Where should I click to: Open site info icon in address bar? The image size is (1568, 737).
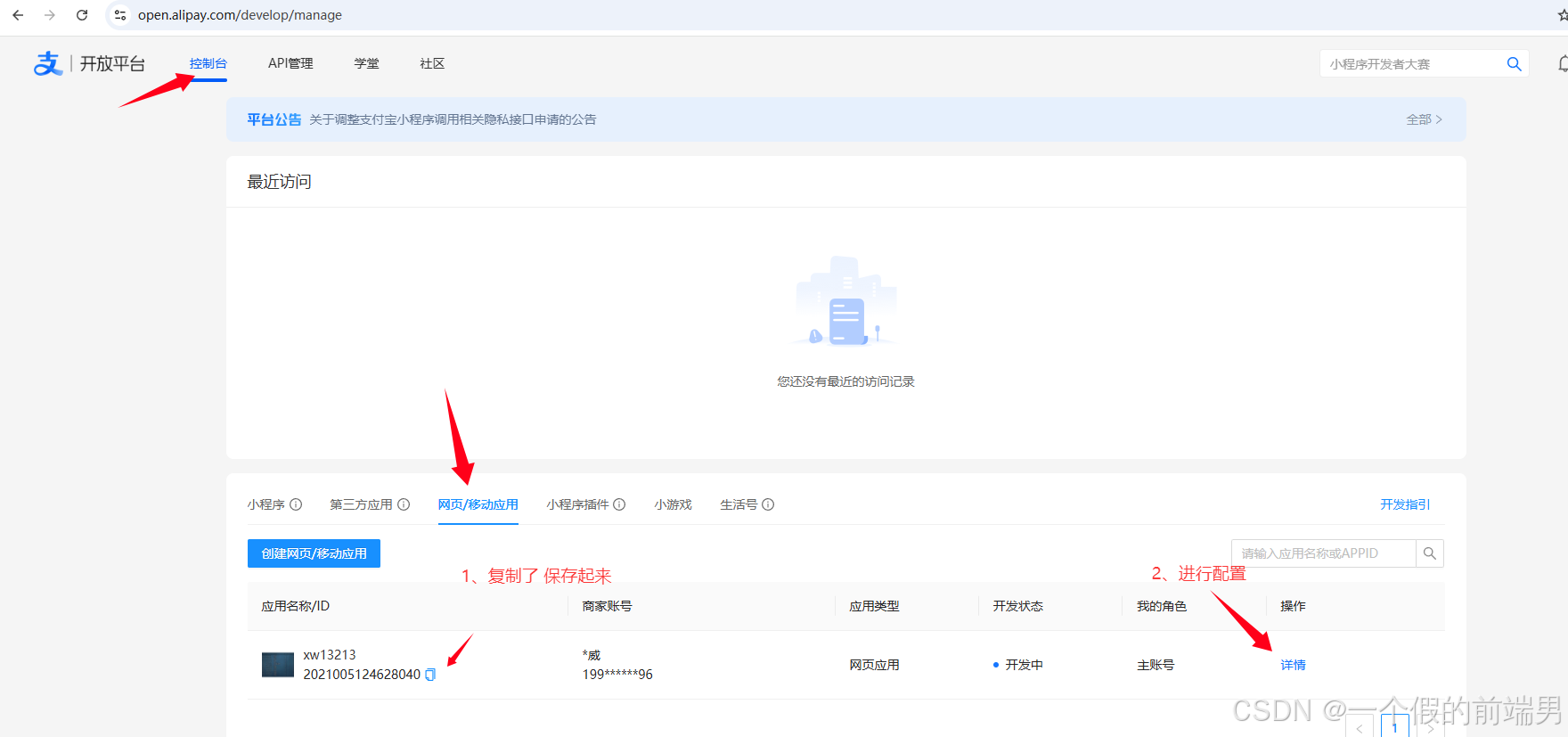120,15
